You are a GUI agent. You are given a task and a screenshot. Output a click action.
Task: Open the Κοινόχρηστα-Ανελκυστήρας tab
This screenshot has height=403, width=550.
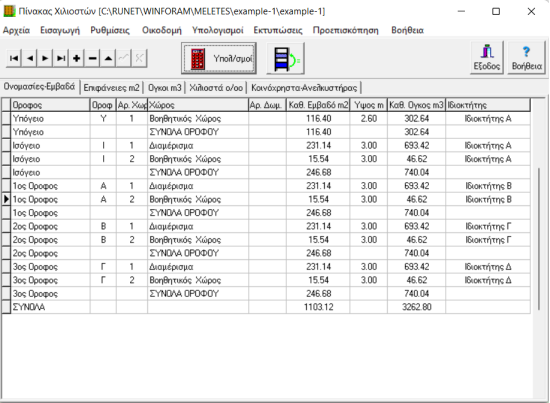click(x=304, y=88)
